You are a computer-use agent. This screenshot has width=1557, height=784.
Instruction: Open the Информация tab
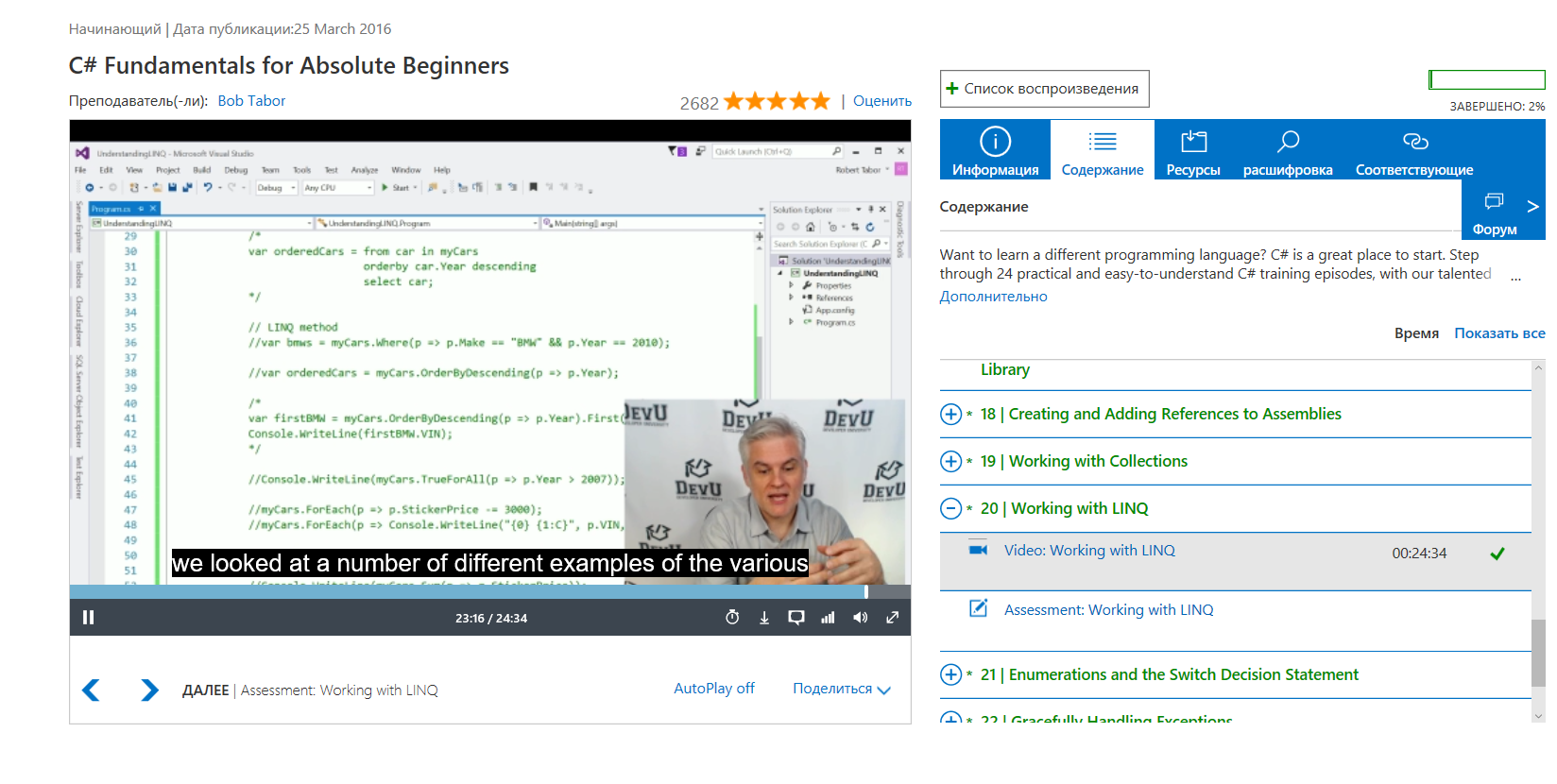tap(995, 150)
